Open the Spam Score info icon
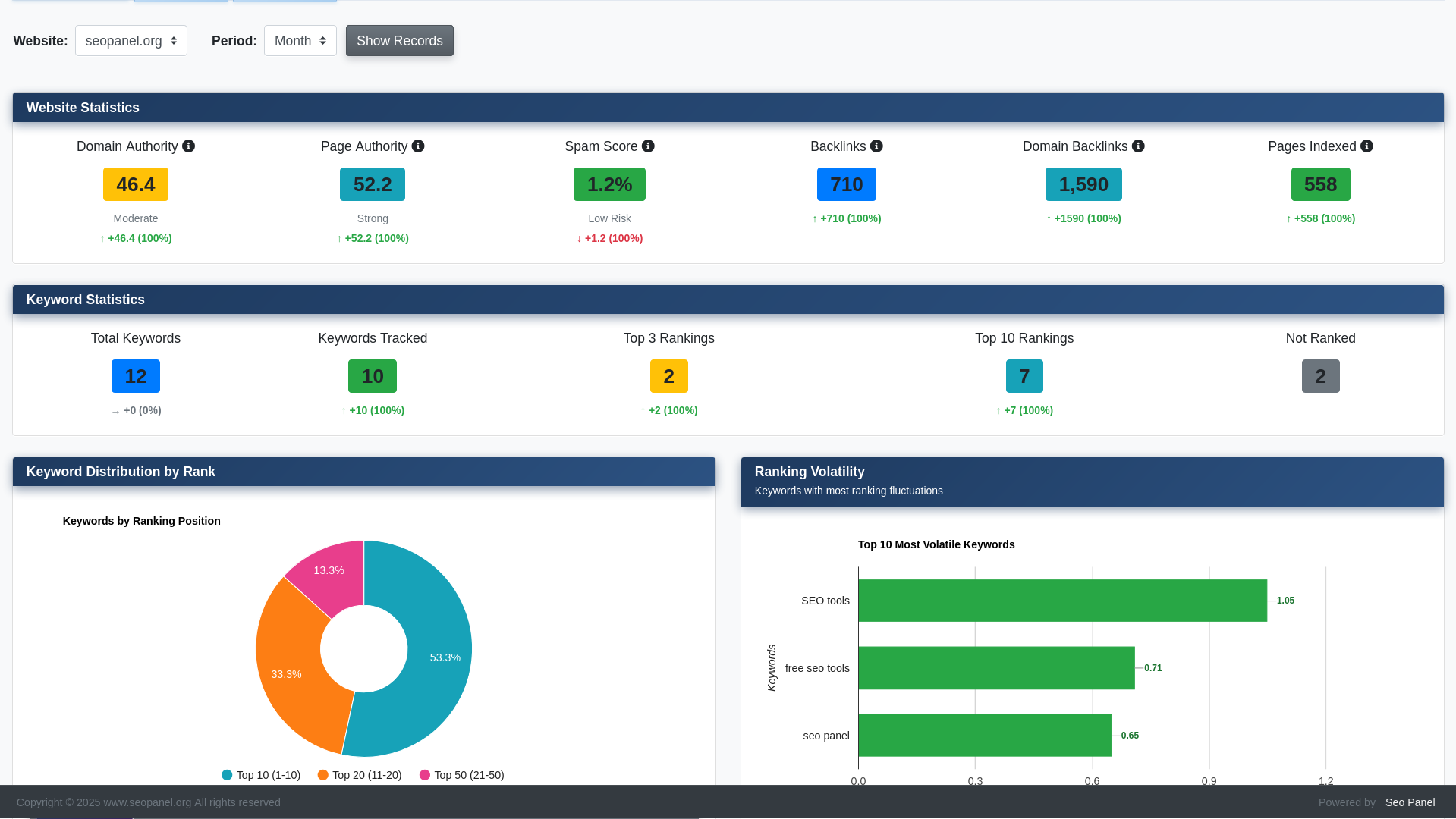 coord(647,146)
